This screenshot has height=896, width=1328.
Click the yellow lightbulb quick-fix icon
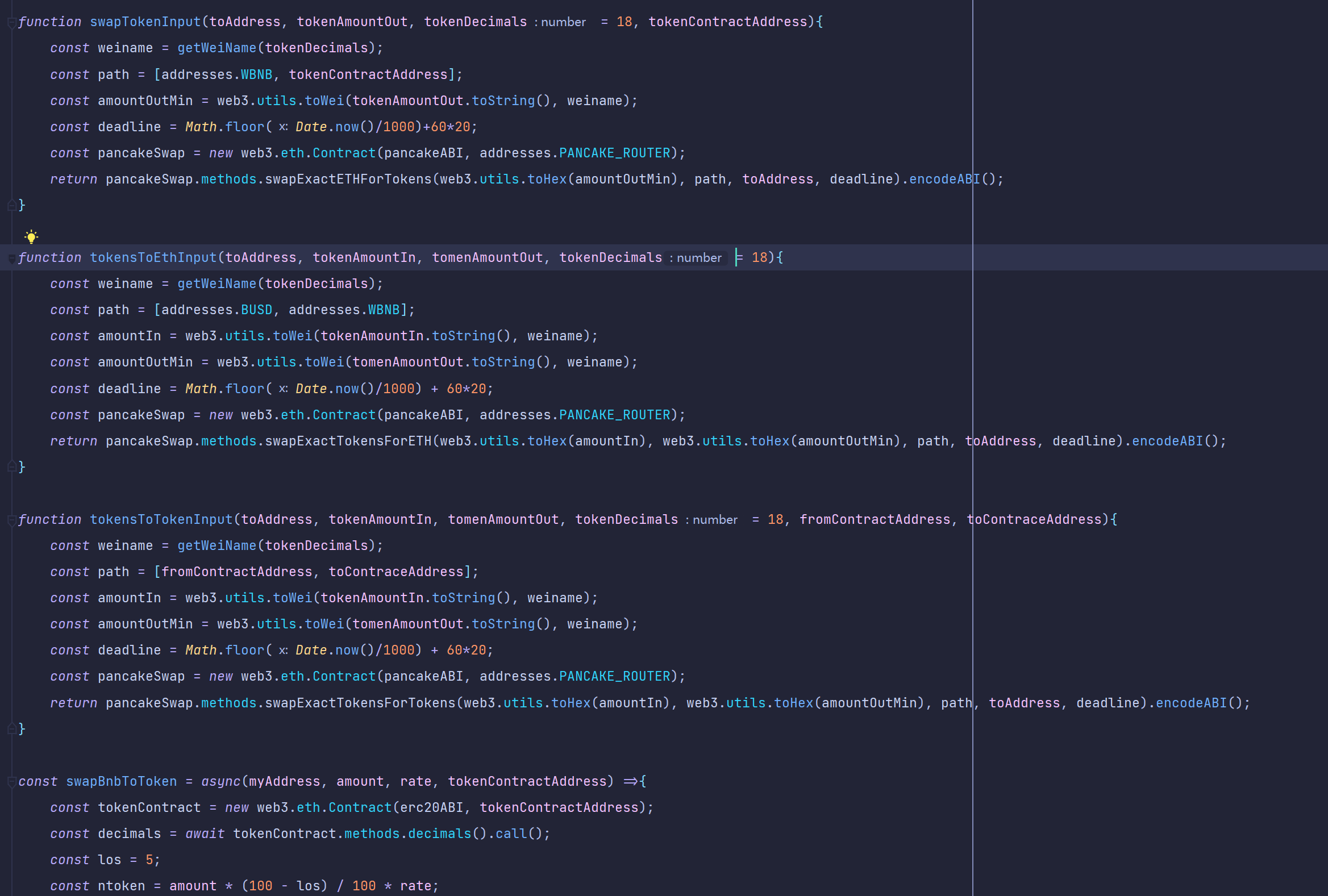click(x=31, y=236)
